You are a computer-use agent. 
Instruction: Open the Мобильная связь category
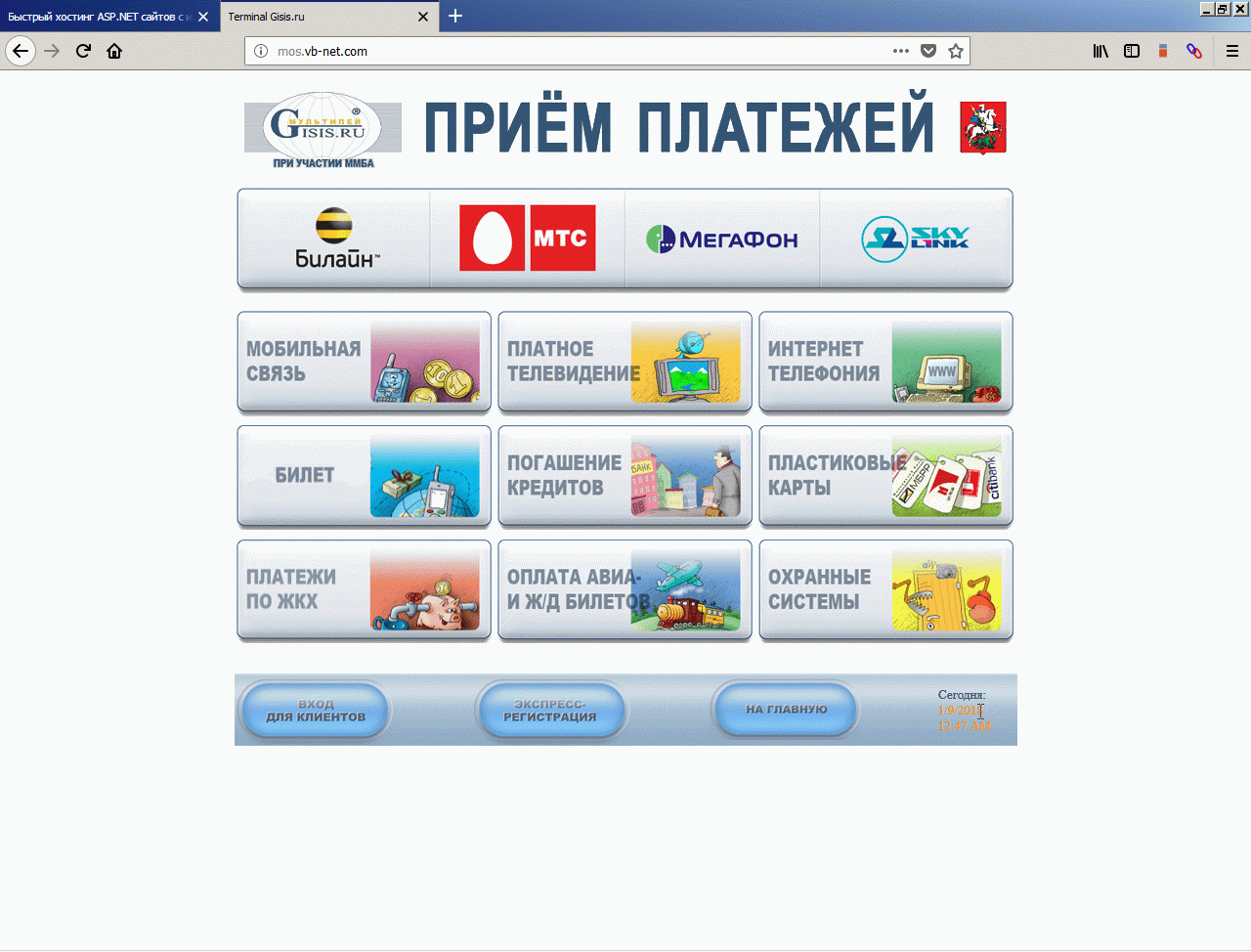click(x=365, y=362)
